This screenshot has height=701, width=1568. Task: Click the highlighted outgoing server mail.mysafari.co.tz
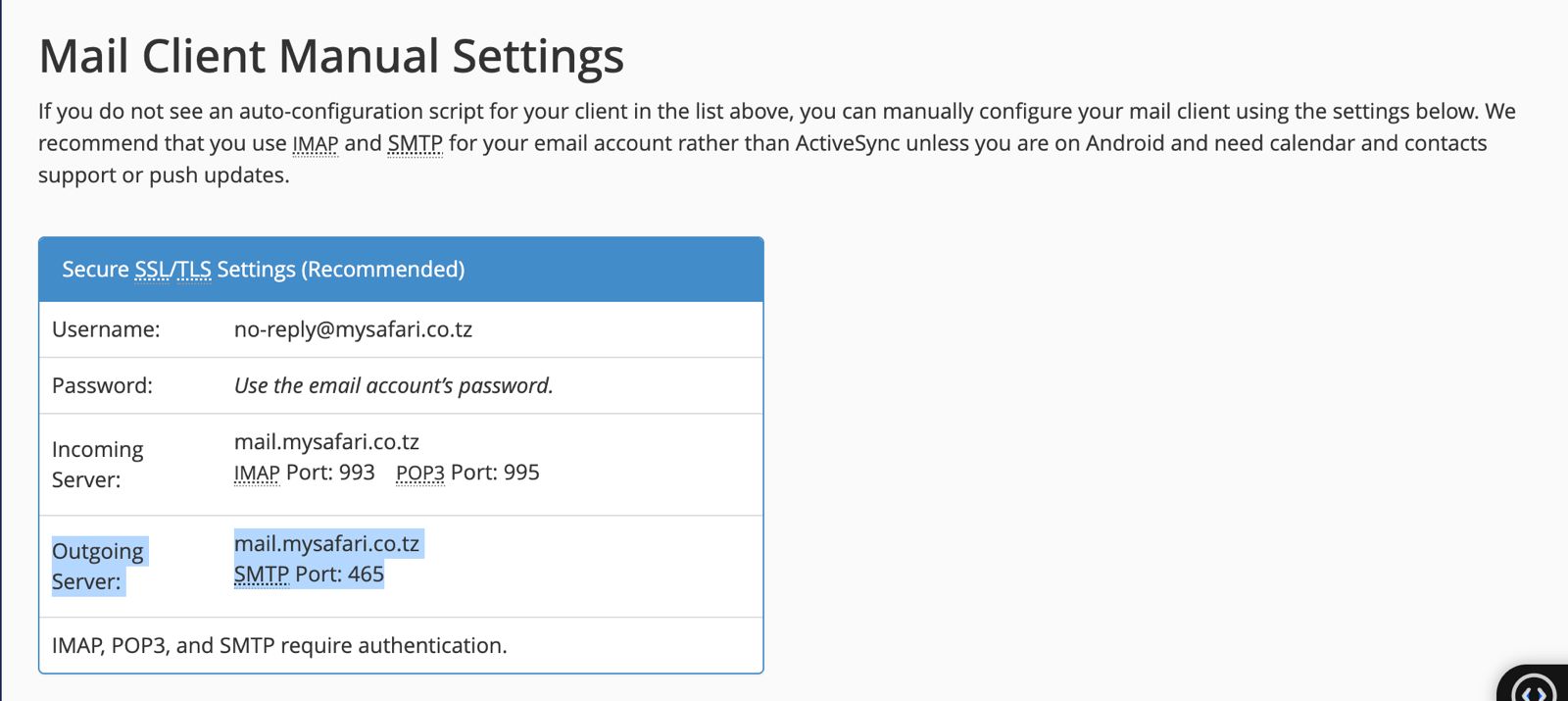coord(326,544)
